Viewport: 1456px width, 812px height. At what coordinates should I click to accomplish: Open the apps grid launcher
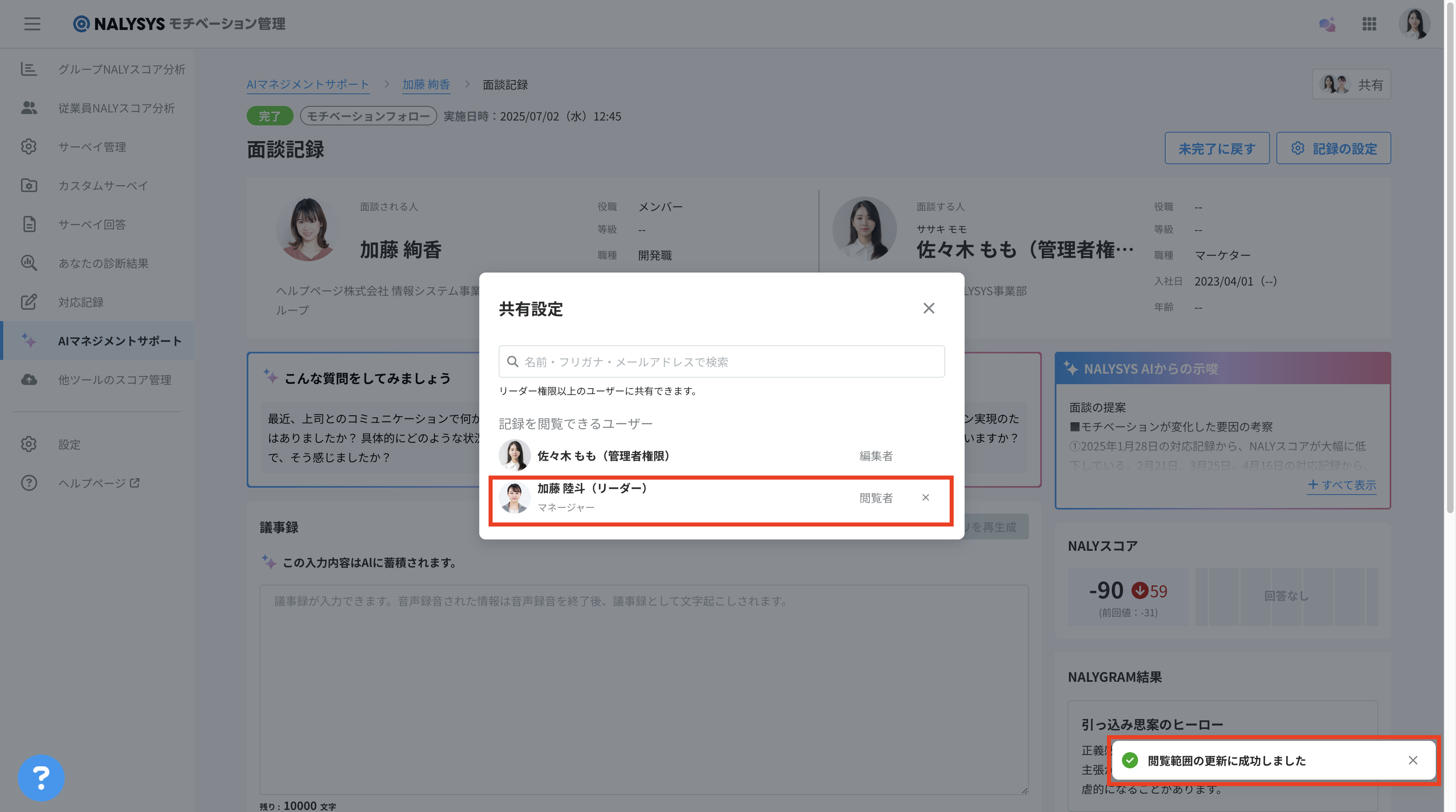tap(1369, 24)
